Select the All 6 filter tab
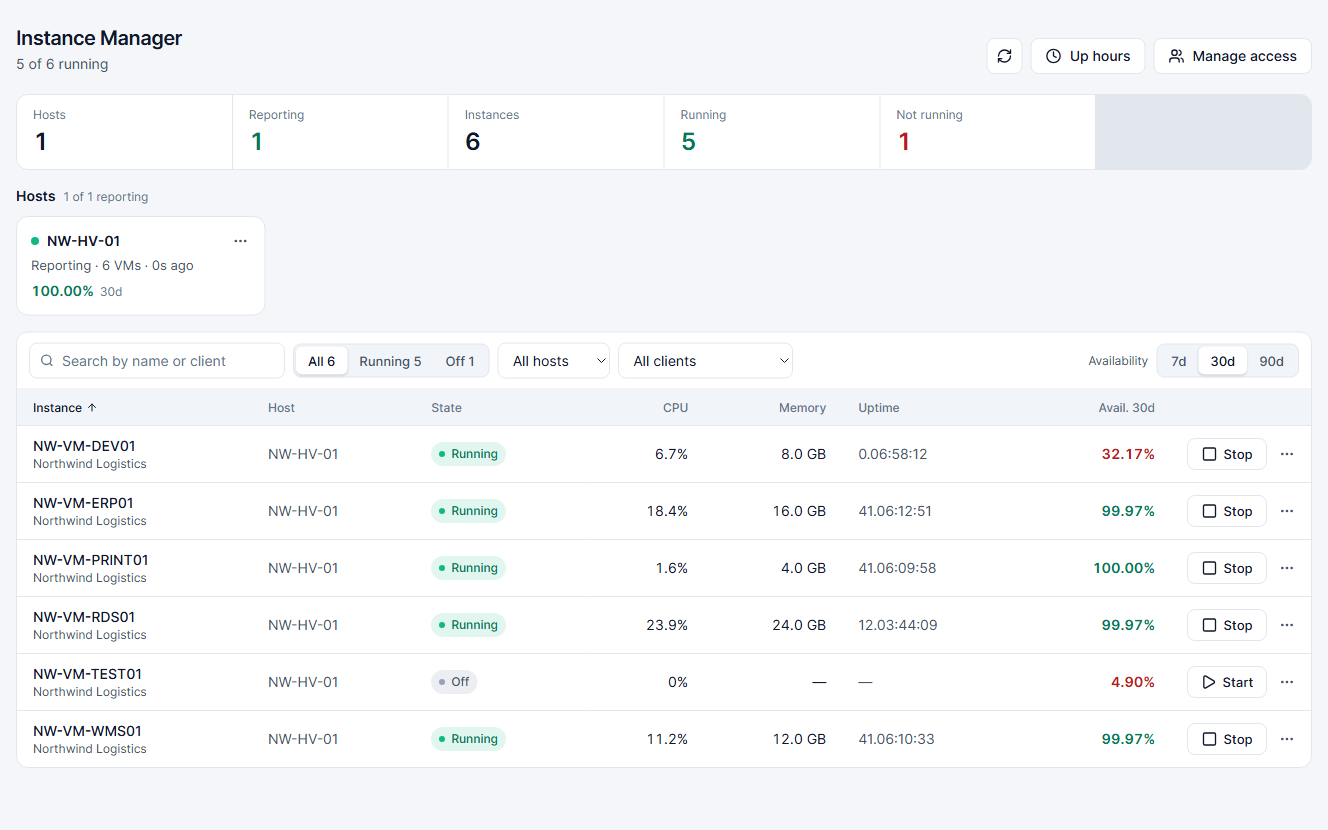The image size is (1328, 830). [x=322, y=361]
